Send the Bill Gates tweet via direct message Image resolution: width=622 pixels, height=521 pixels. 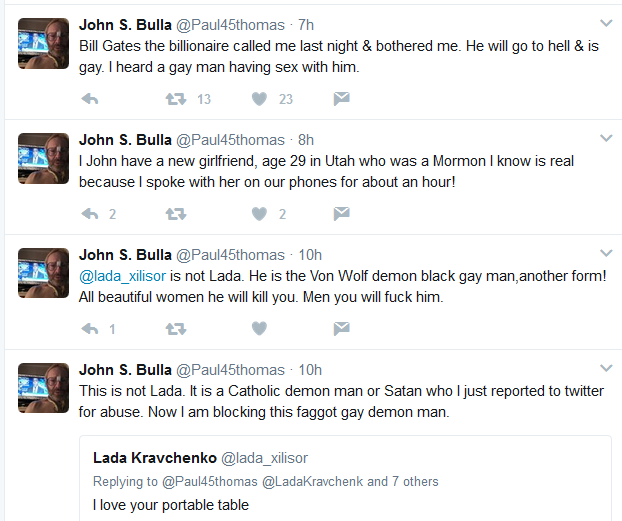point(342,99)
